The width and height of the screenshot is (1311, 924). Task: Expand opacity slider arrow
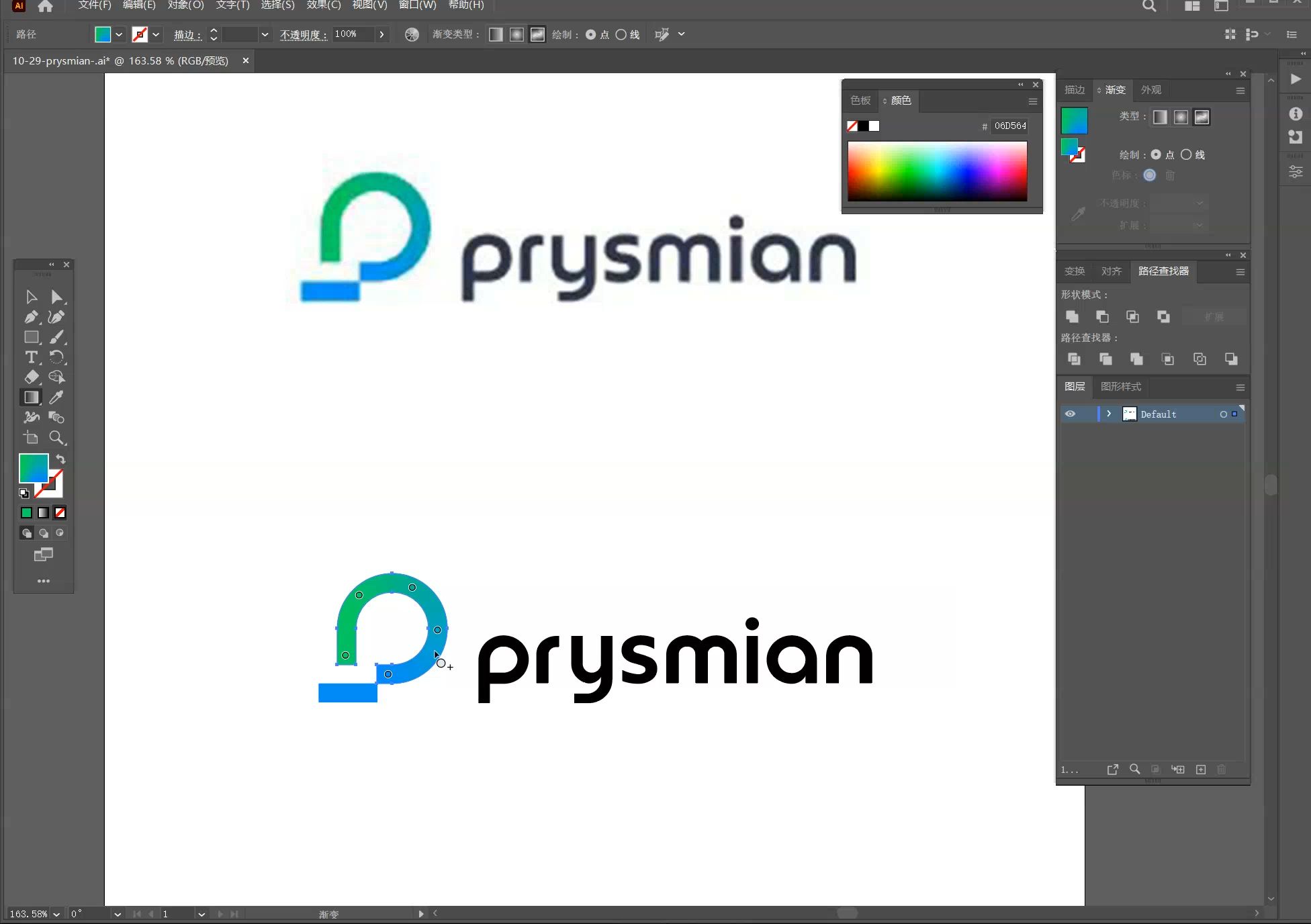pos(381,34)
